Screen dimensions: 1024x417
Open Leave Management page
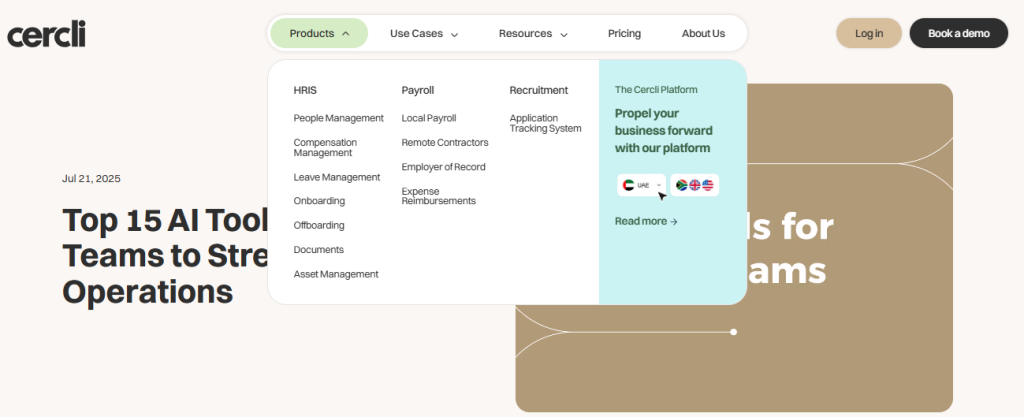(337, 177)
